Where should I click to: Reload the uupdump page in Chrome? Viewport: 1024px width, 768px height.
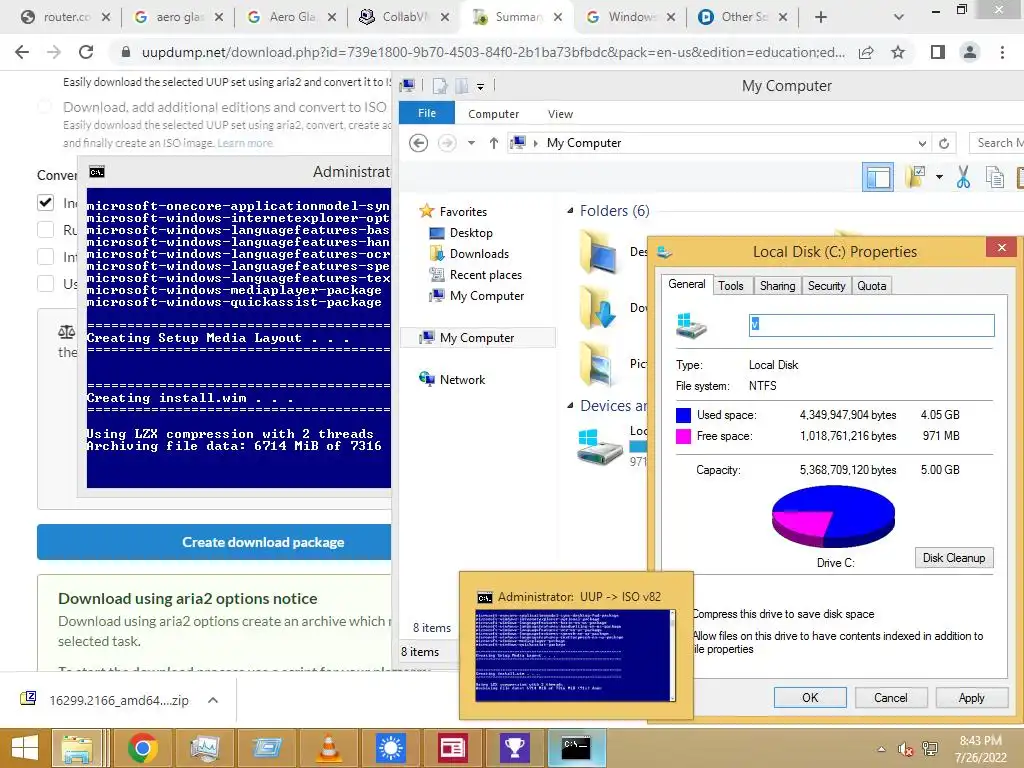[86, 52]
